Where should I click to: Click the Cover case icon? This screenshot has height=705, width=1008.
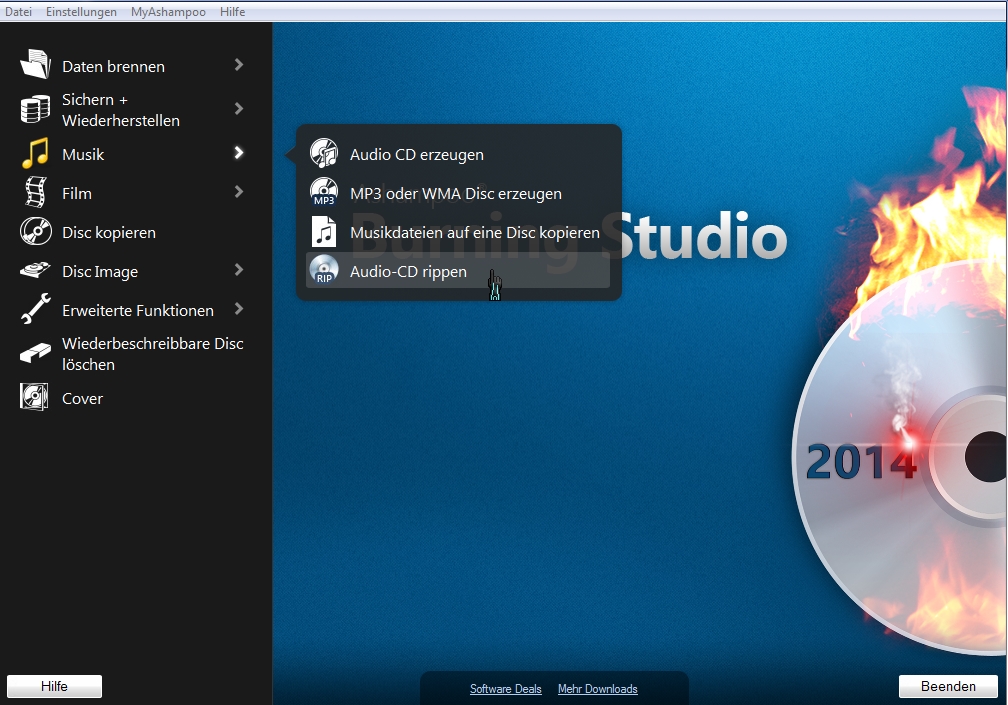coord(35,397)
